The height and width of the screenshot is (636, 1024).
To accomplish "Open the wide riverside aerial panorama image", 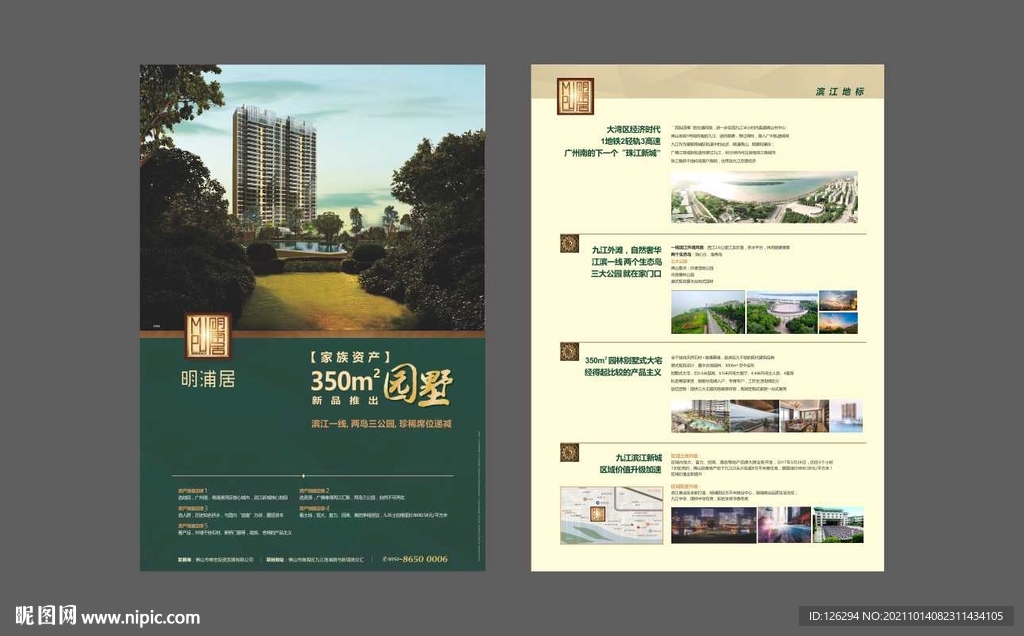I will click(x=764, y=197).
